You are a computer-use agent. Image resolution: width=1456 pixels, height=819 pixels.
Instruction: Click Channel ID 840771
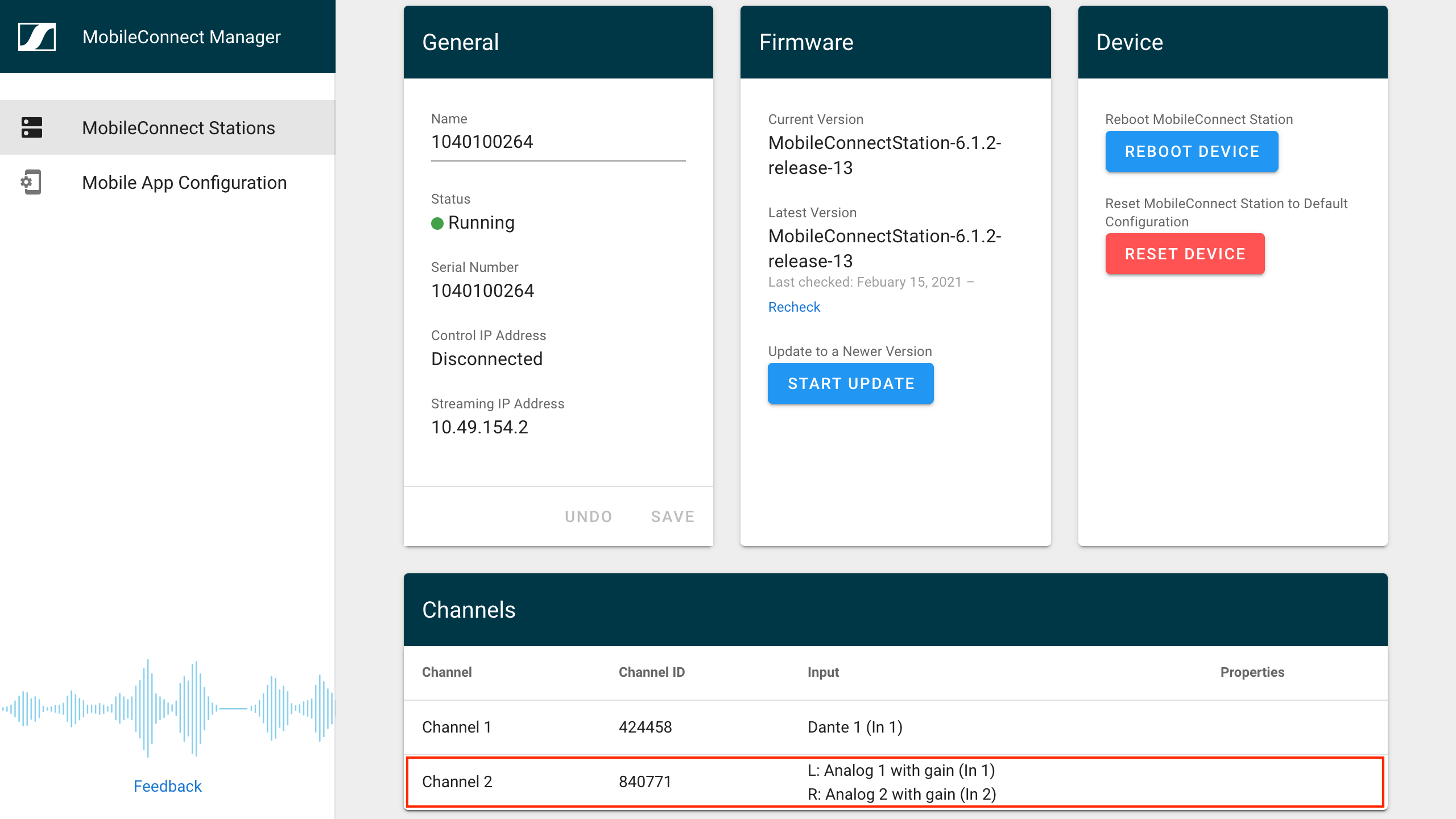645,781
